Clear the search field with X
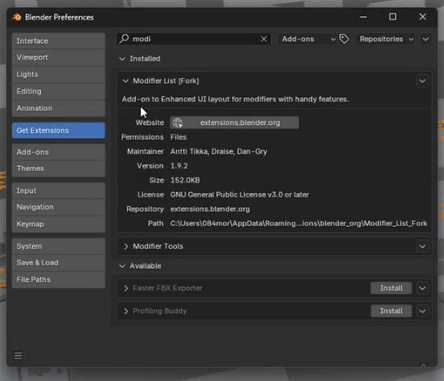Screen dimensions: 444x381 pos(264,39)
